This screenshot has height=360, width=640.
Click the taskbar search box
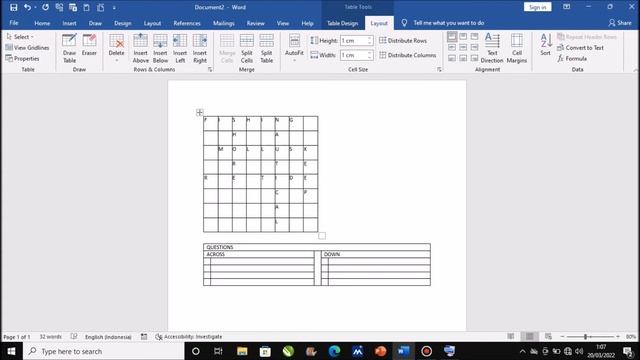click(x=104, y=351)
